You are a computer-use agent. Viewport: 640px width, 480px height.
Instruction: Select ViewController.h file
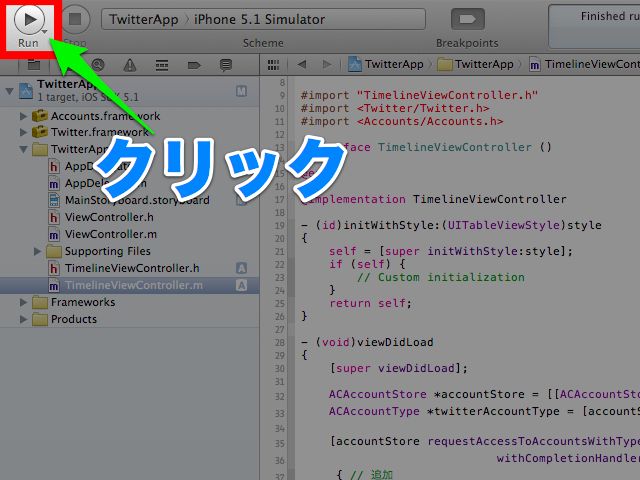point(109,217)
